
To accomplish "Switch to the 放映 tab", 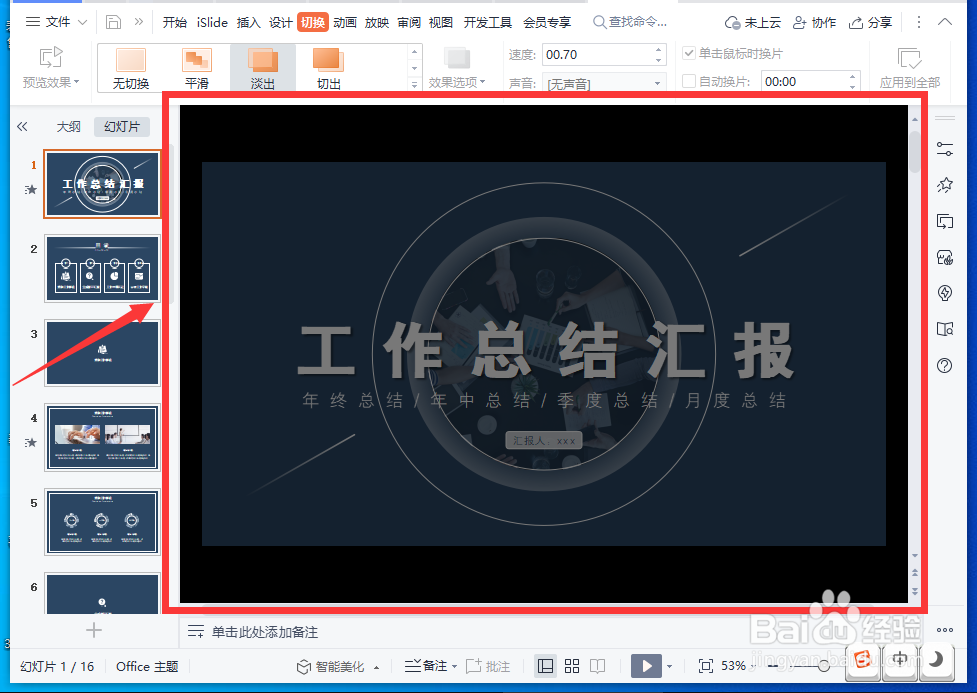I will (377, 22).
